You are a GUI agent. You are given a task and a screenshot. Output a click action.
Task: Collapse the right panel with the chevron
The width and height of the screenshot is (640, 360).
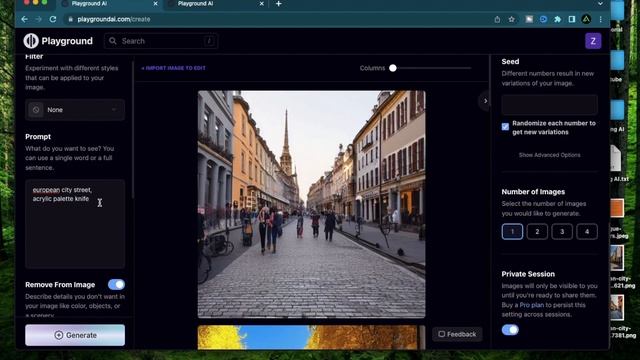(485, 101)
